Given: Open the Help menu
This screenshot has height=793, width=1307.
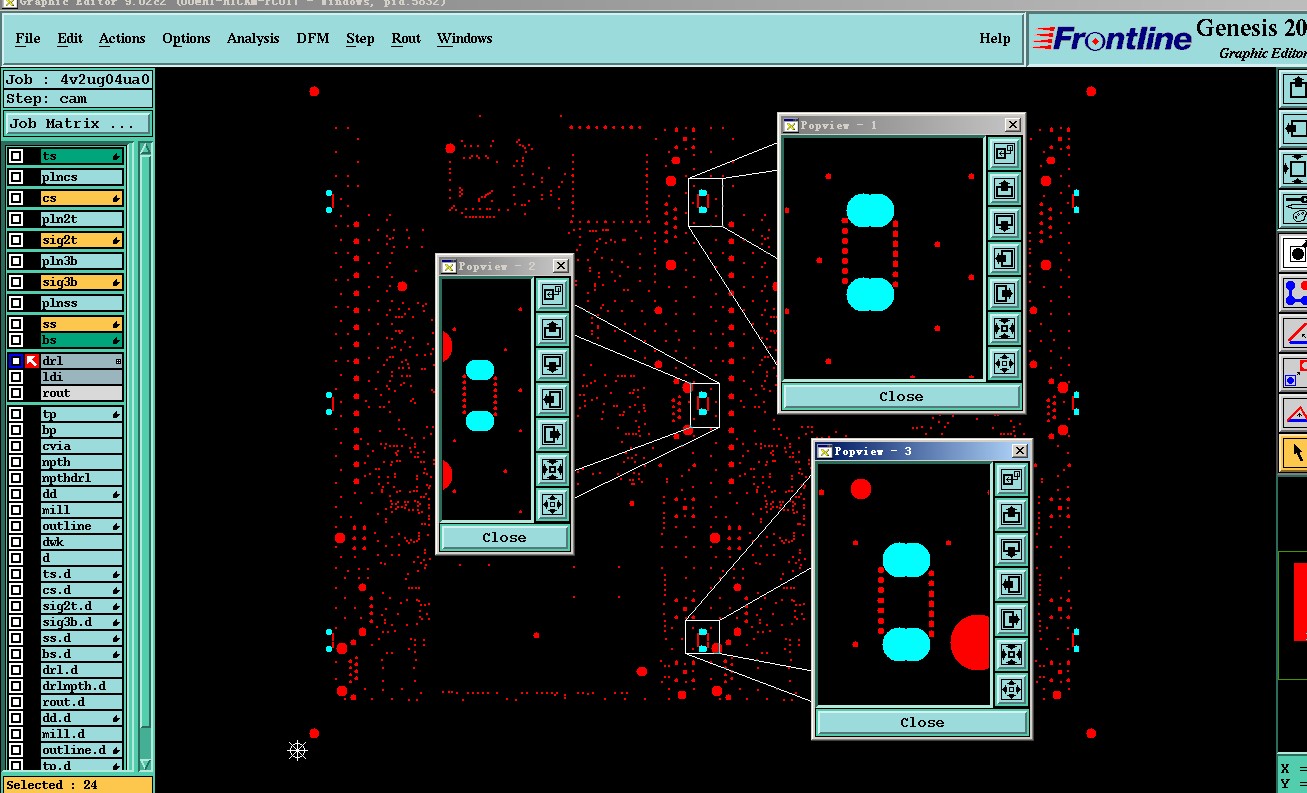Looking at the screenshot, I should 994,38.
